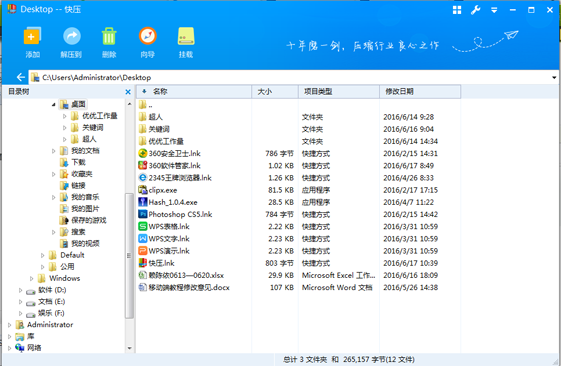This screenshot has width=561, height=366.
Task: Expand the 收藏夹 tree node
Action: (53, 174)
